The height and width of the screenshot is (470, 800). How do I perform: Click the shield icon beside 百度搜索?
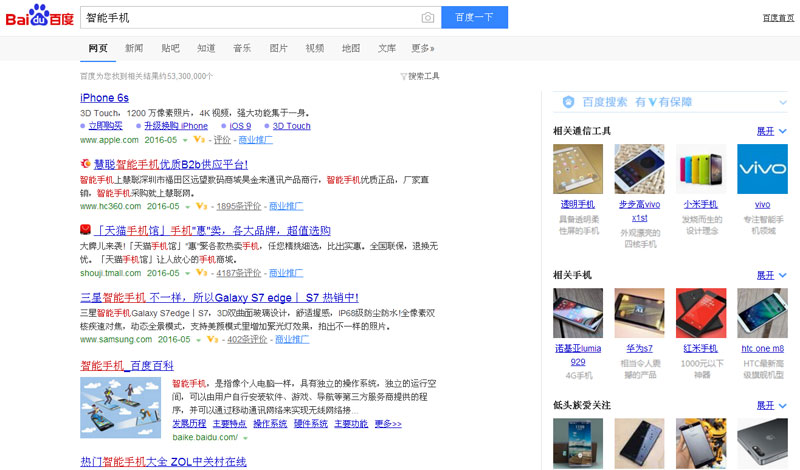click(567, 102)
